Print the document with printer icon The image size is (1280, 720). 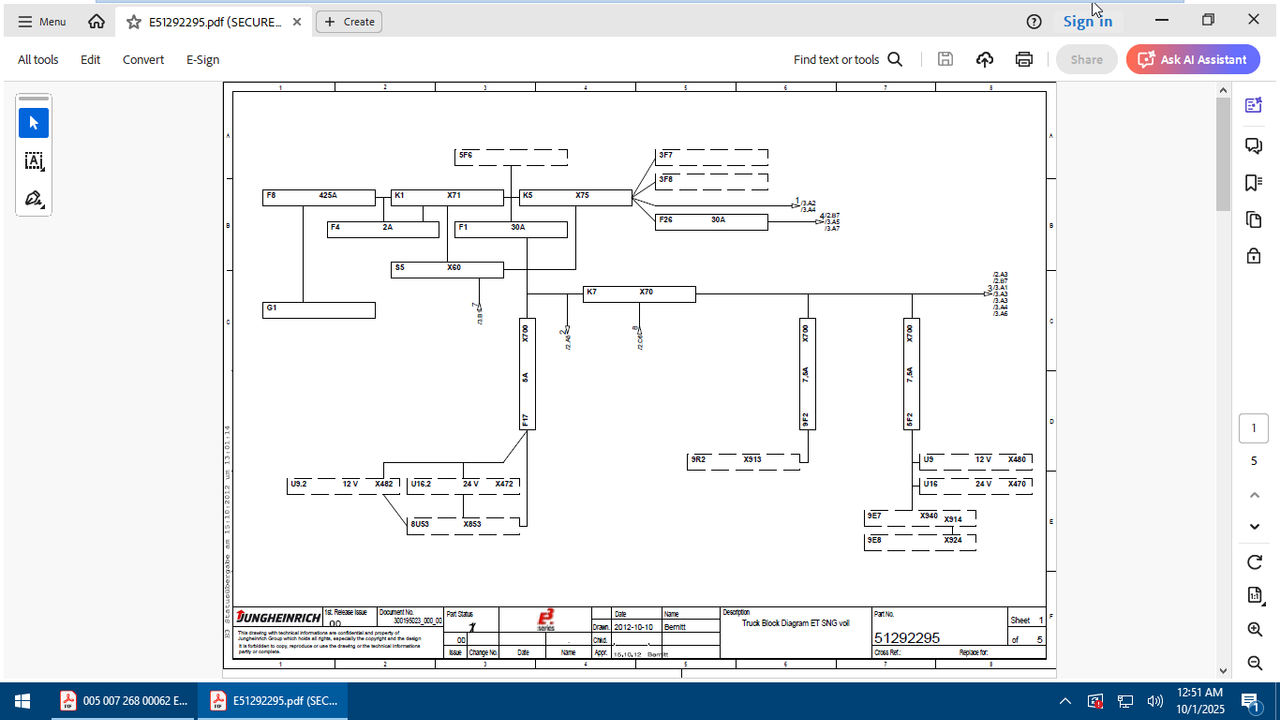click(1024, 59)
